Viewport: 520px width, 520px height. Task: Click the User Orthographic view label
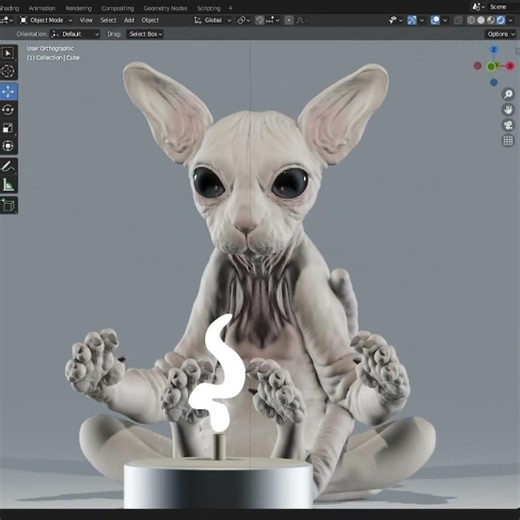(50, 49)
